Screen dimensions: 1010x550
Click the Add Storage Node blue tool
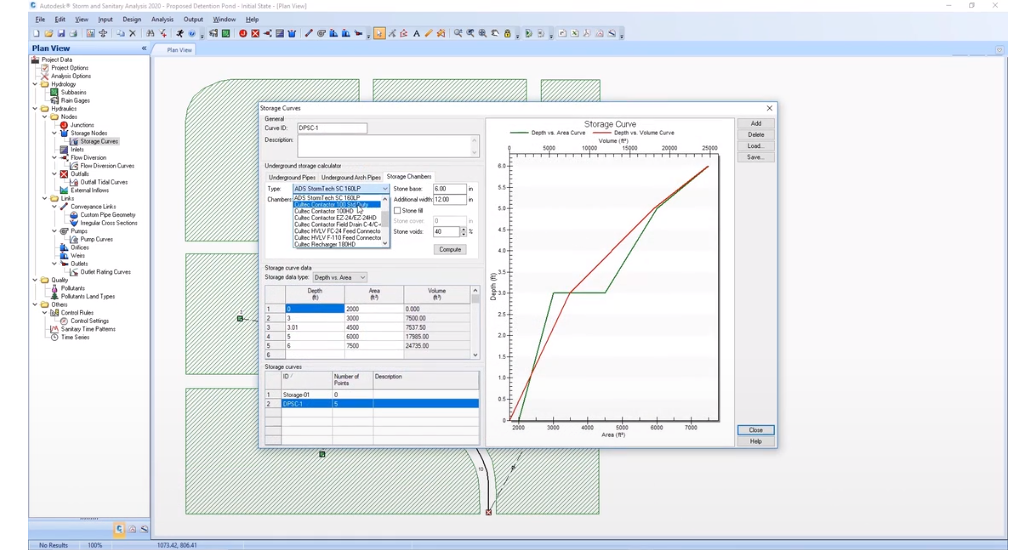click(x=292, y=33)
